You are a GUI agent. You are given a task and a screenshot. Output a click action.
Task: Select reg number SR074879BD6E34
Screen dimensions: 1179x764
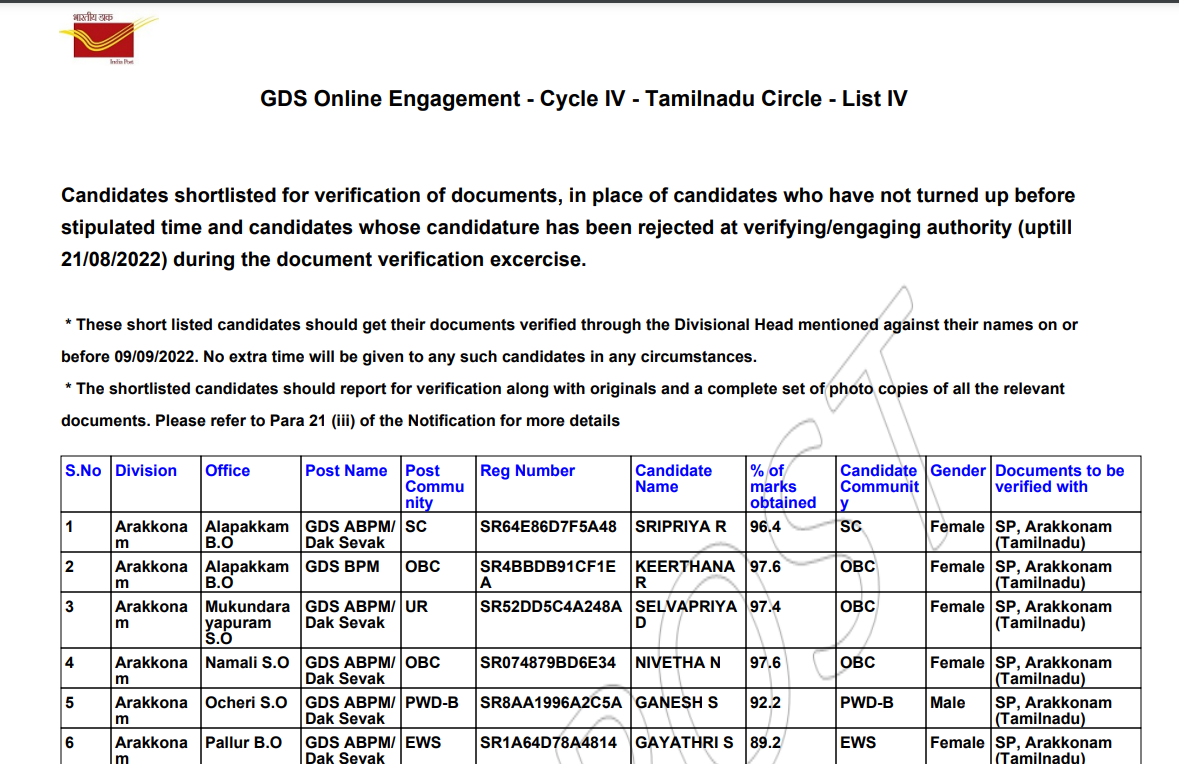[548, 663]
